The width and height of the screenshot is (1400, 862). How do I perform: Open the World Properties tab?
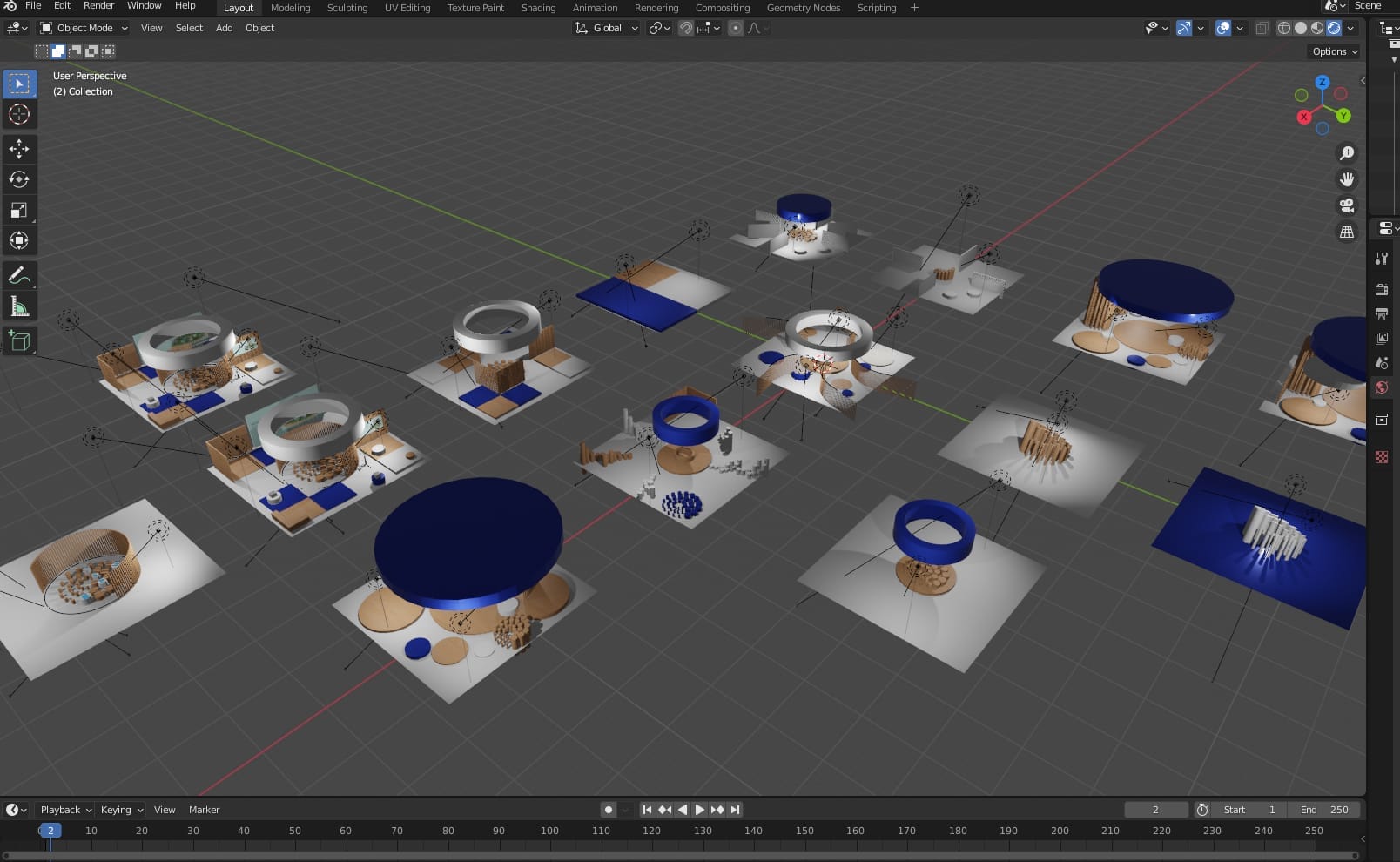(x=1381, y=388)
